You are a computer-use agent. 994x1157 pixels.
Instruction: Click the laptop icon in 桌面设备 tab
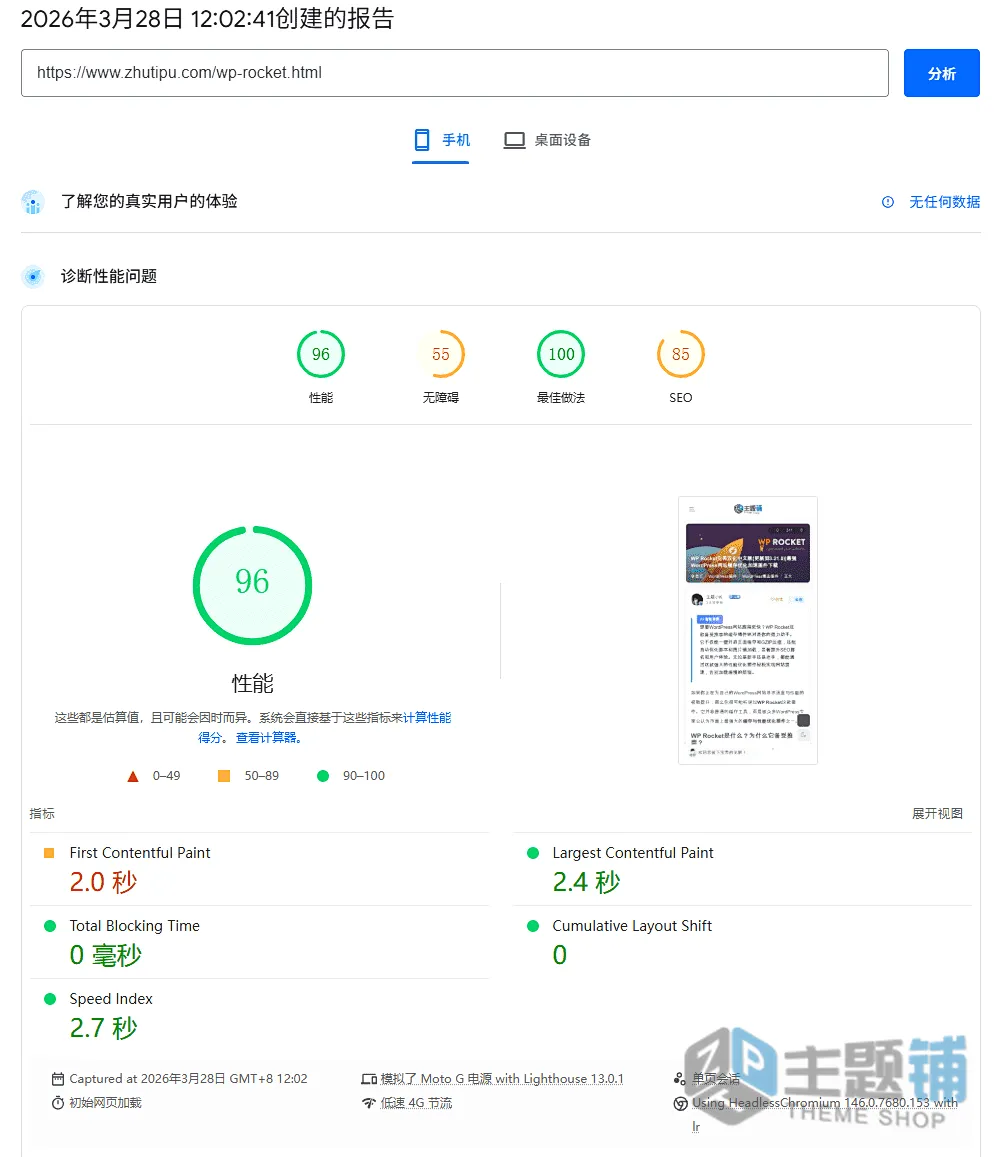coord(514,140)
